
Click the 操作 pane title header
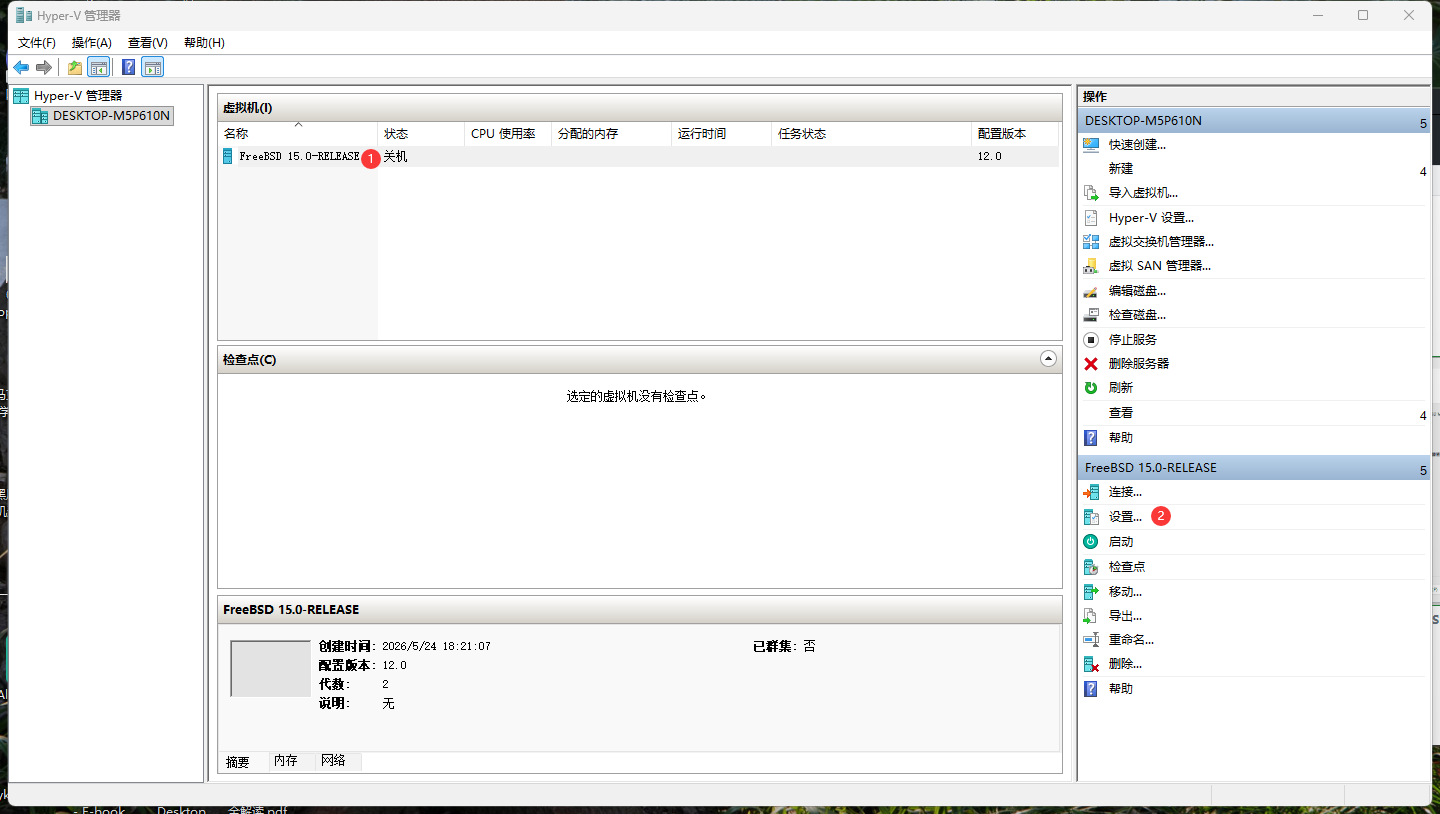tap(1254, 96)
